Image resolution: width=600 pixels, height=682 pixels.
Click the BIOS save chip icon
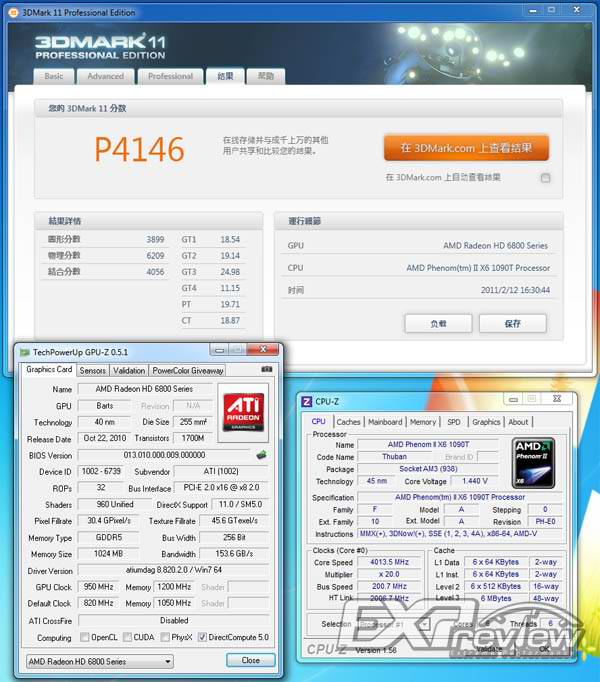(261, 455)
